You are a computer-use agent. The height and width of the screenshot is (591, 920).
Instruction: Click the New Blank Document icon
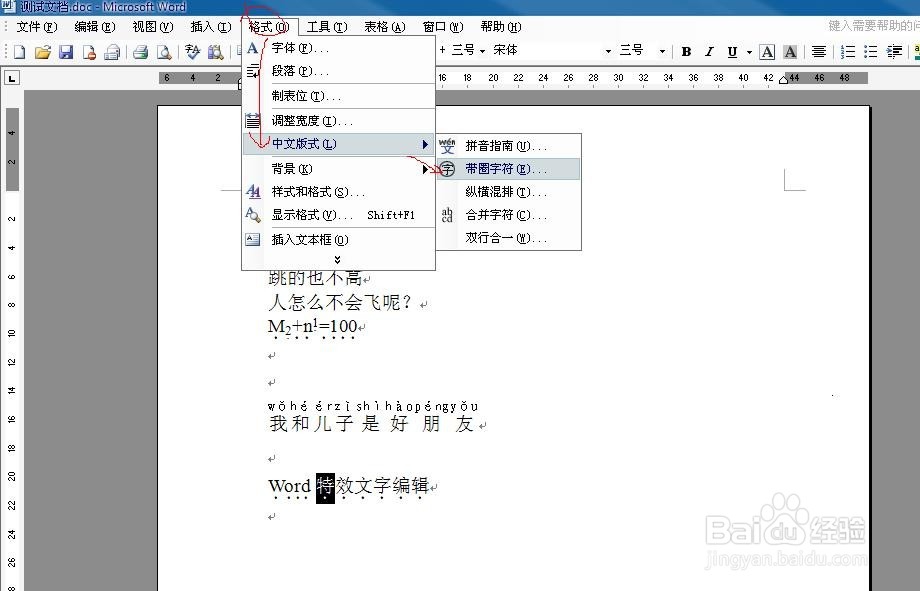(21, 53)
